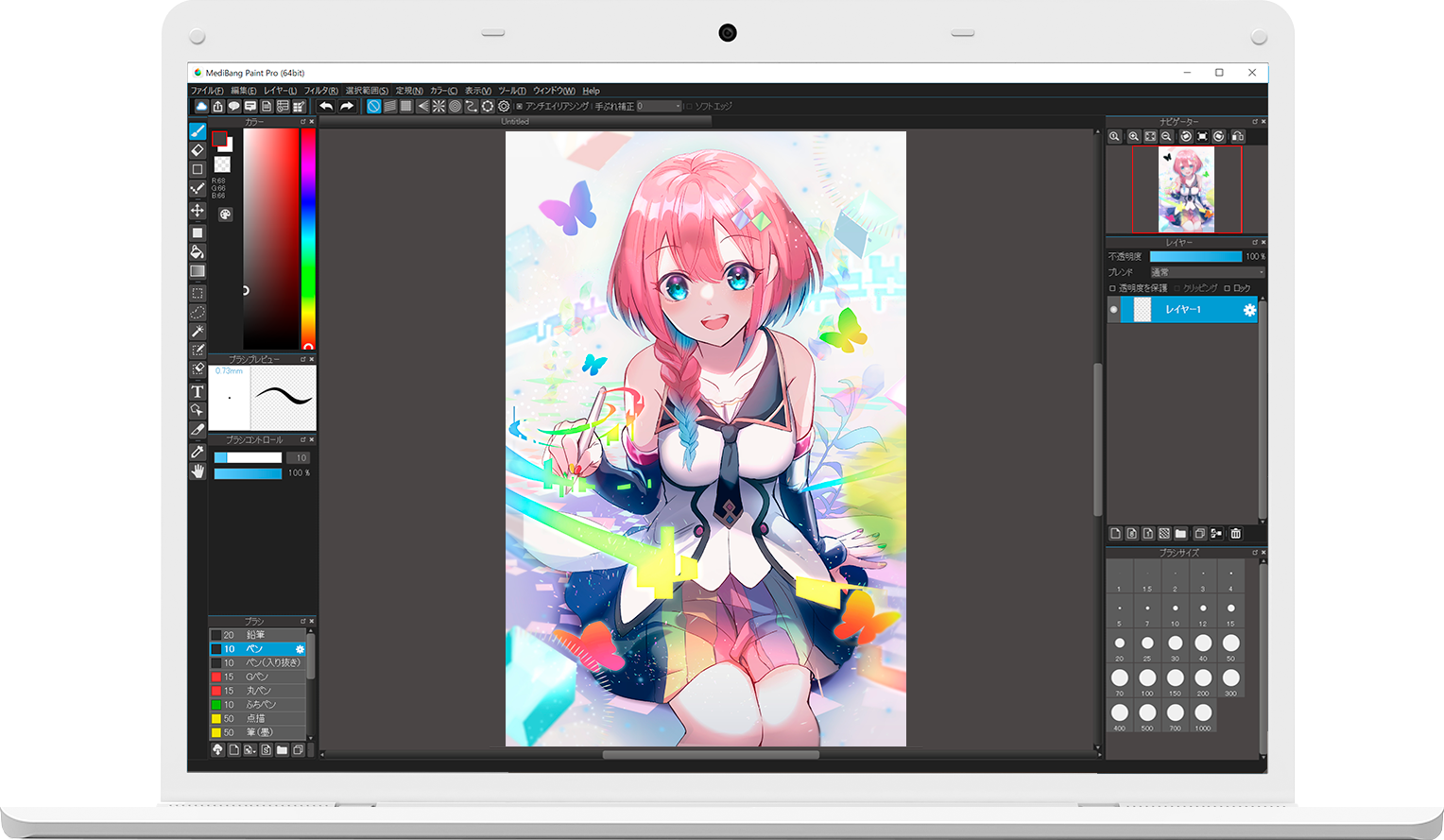Toggle visibility of レイヤー1 layer
This screenshot has height=840, width=1444.
1113,310
